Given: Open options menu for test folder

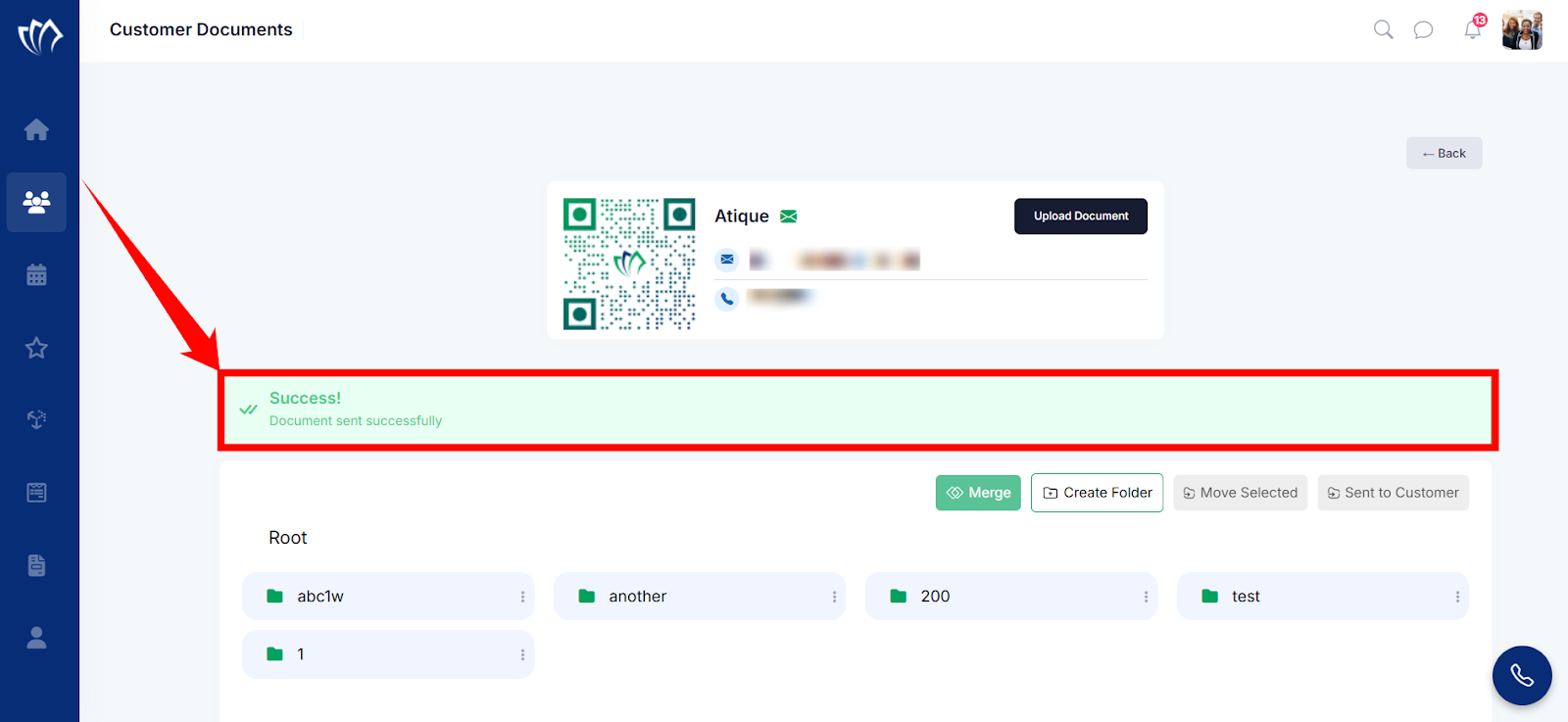Looking at the screenshot, I should point(1457,597).
